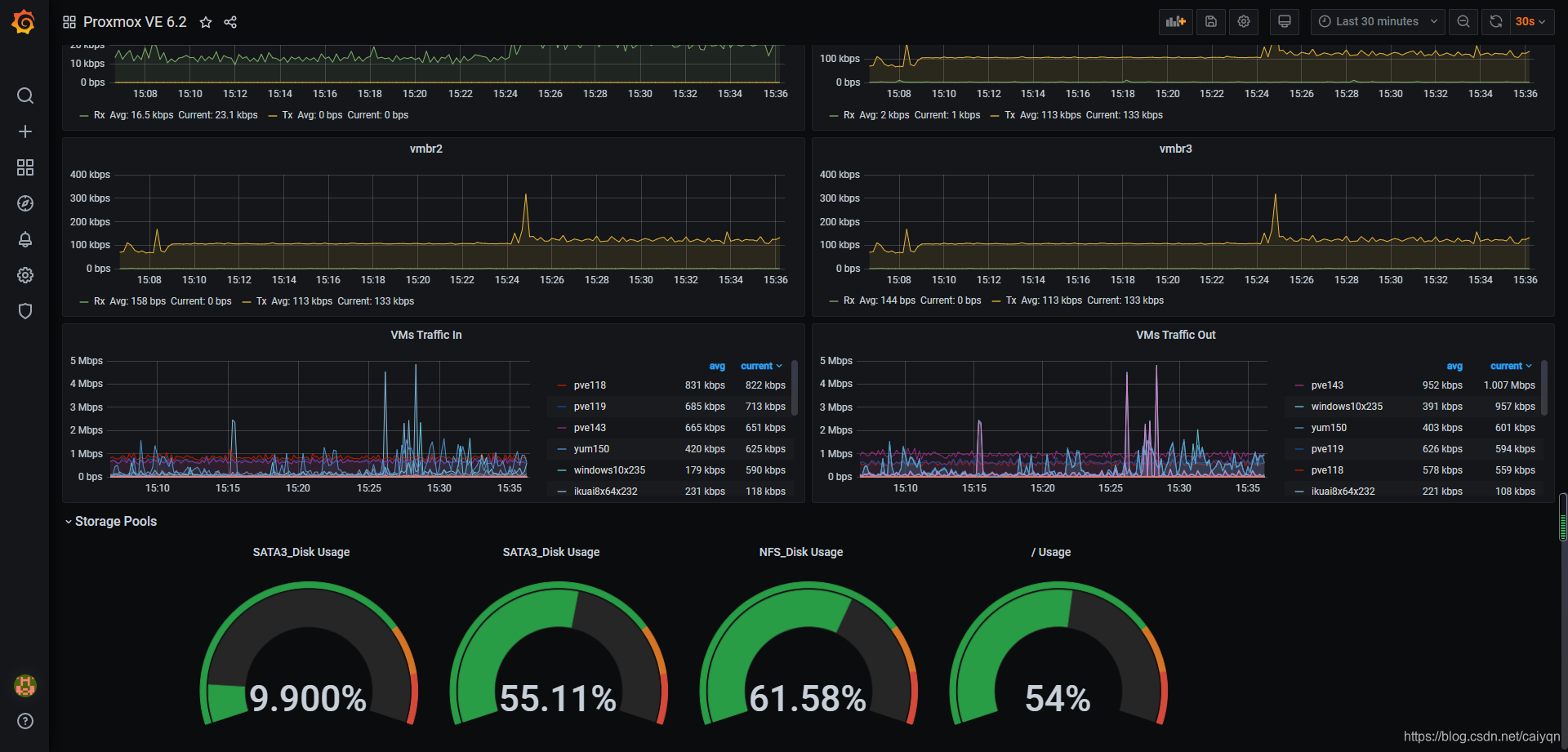1568x752 pixels.
Task: Toggle the Rx series in vmbr2 legend
Action: click(99, 300)
